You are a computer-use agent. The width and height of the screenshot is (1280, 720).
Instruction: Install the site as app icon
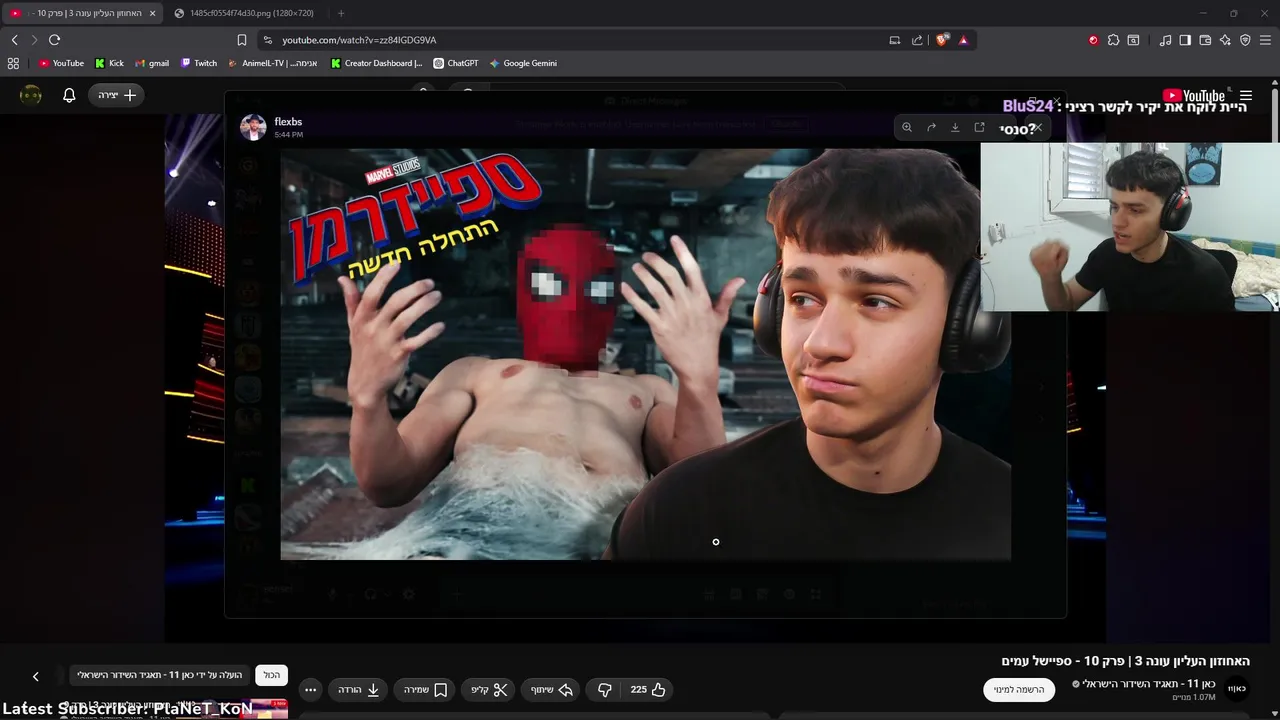894,40
